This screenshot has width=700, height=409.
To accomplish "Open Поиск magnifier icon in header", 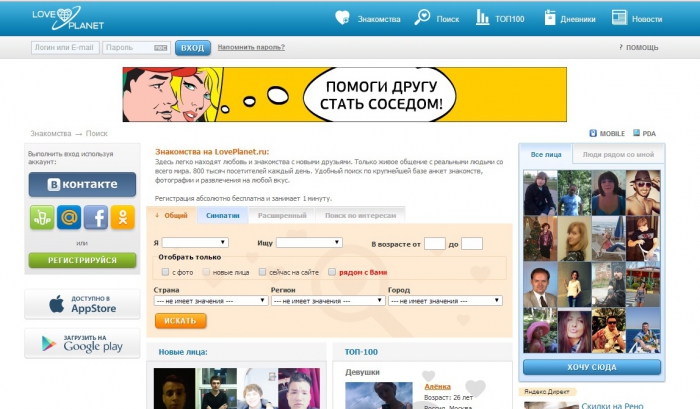I will [x=422, y=18].
